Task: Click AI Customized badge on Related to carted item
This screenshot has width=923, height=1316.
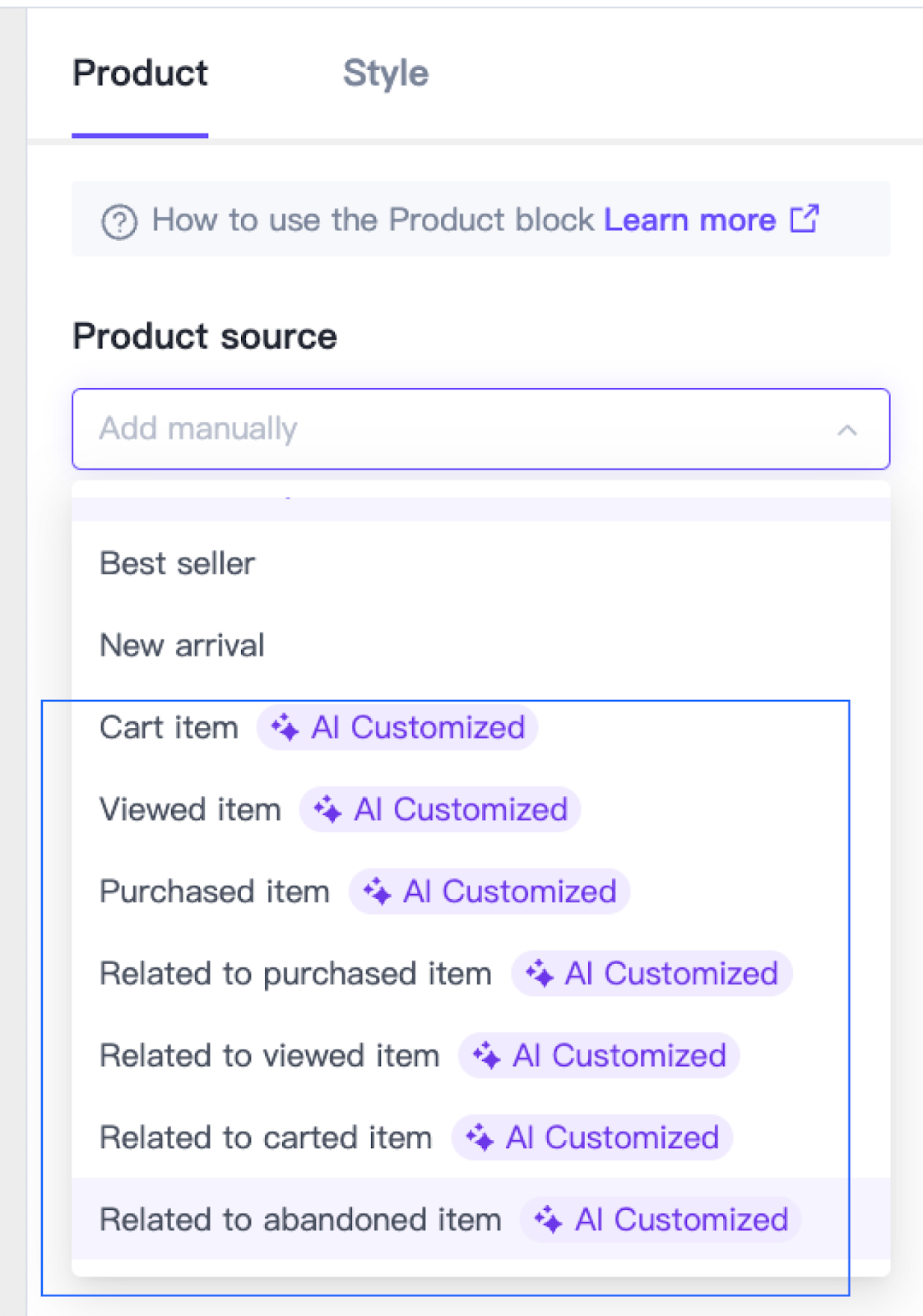Action: click(592, 1138)
